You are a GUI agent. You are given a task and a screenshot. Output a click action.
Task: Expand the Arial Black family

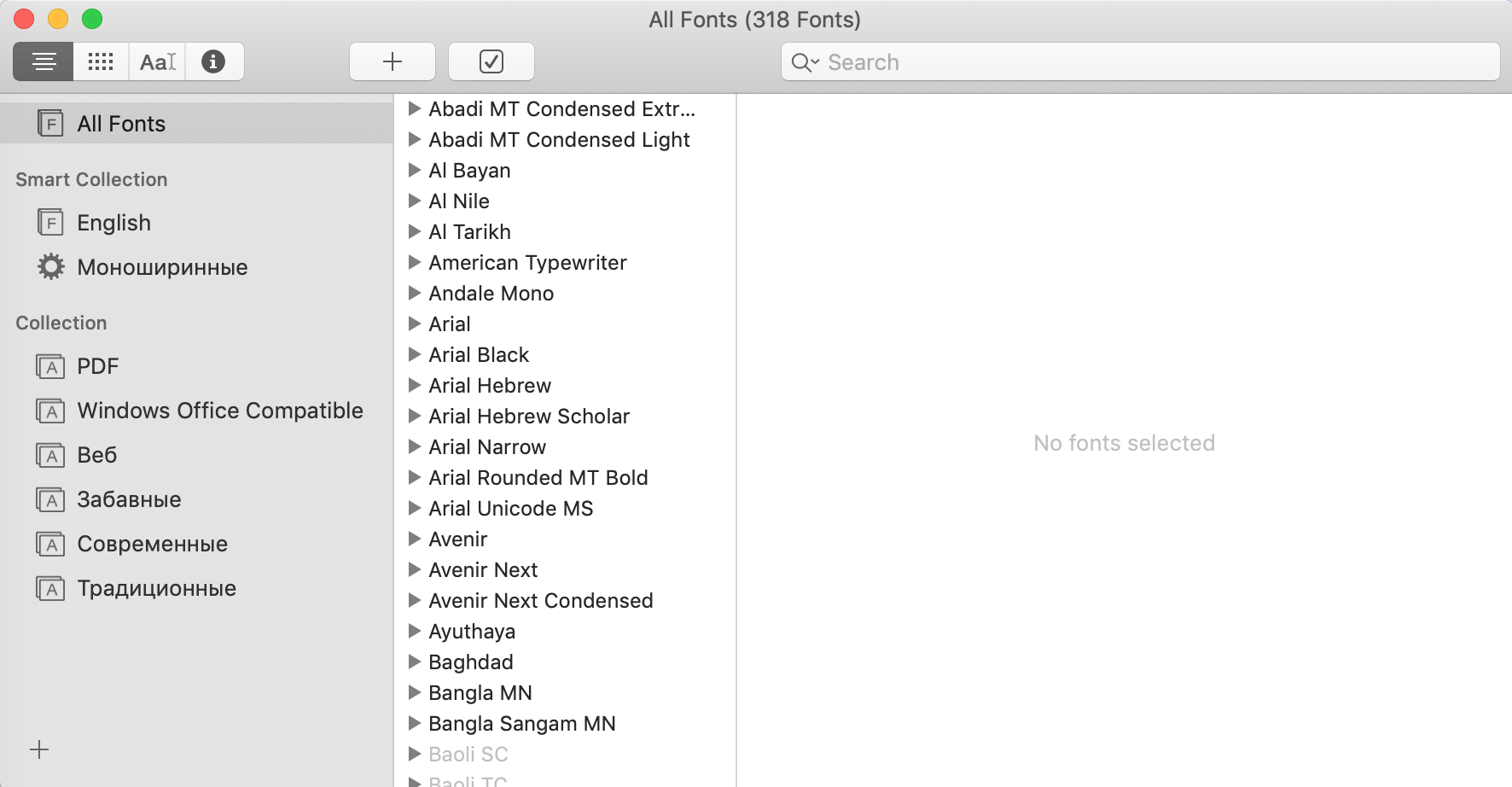click(x=415, y=354)
